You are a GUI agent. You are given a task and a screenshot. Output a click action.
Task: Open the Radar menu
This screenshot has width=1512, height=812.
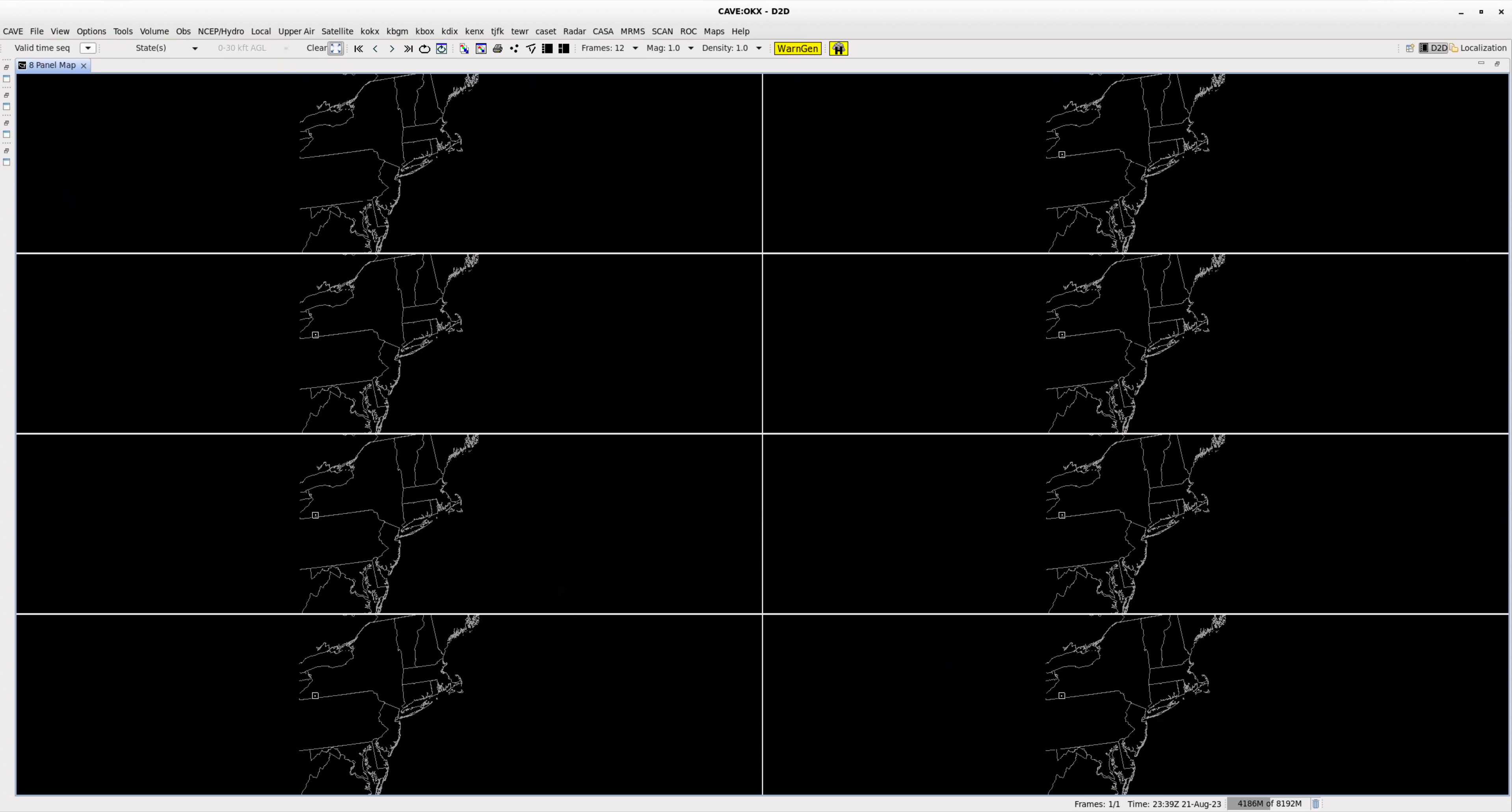click(x=574, y=31)
